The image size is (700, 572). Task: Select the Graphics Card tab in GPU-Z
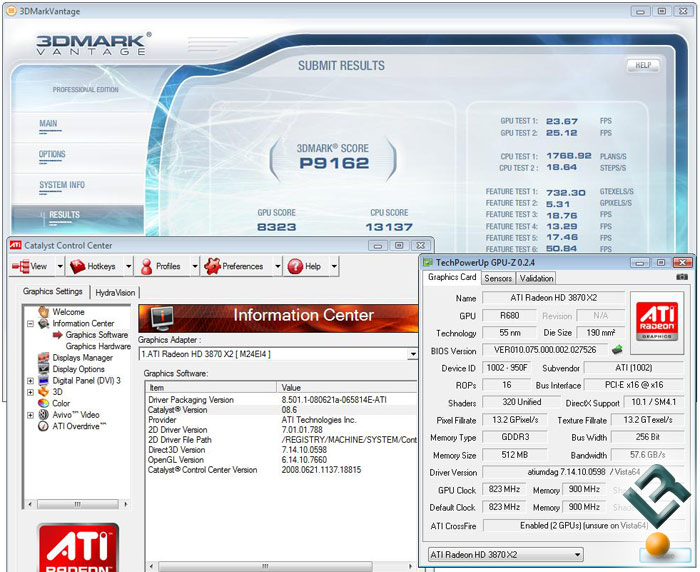coord(452,277)
